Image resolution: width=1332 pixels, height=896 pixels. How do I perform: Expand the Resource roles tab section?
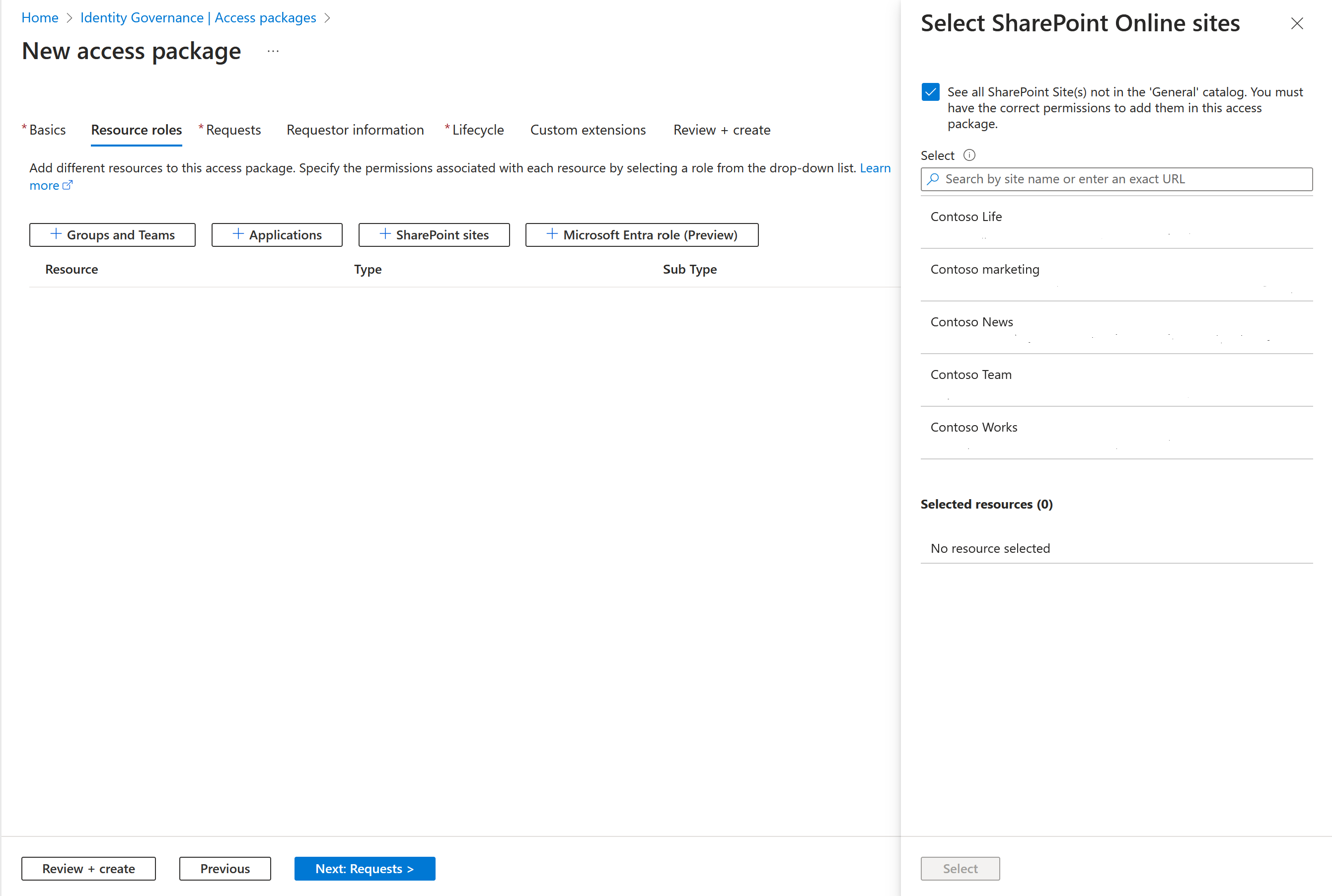[x=137, y=129]
